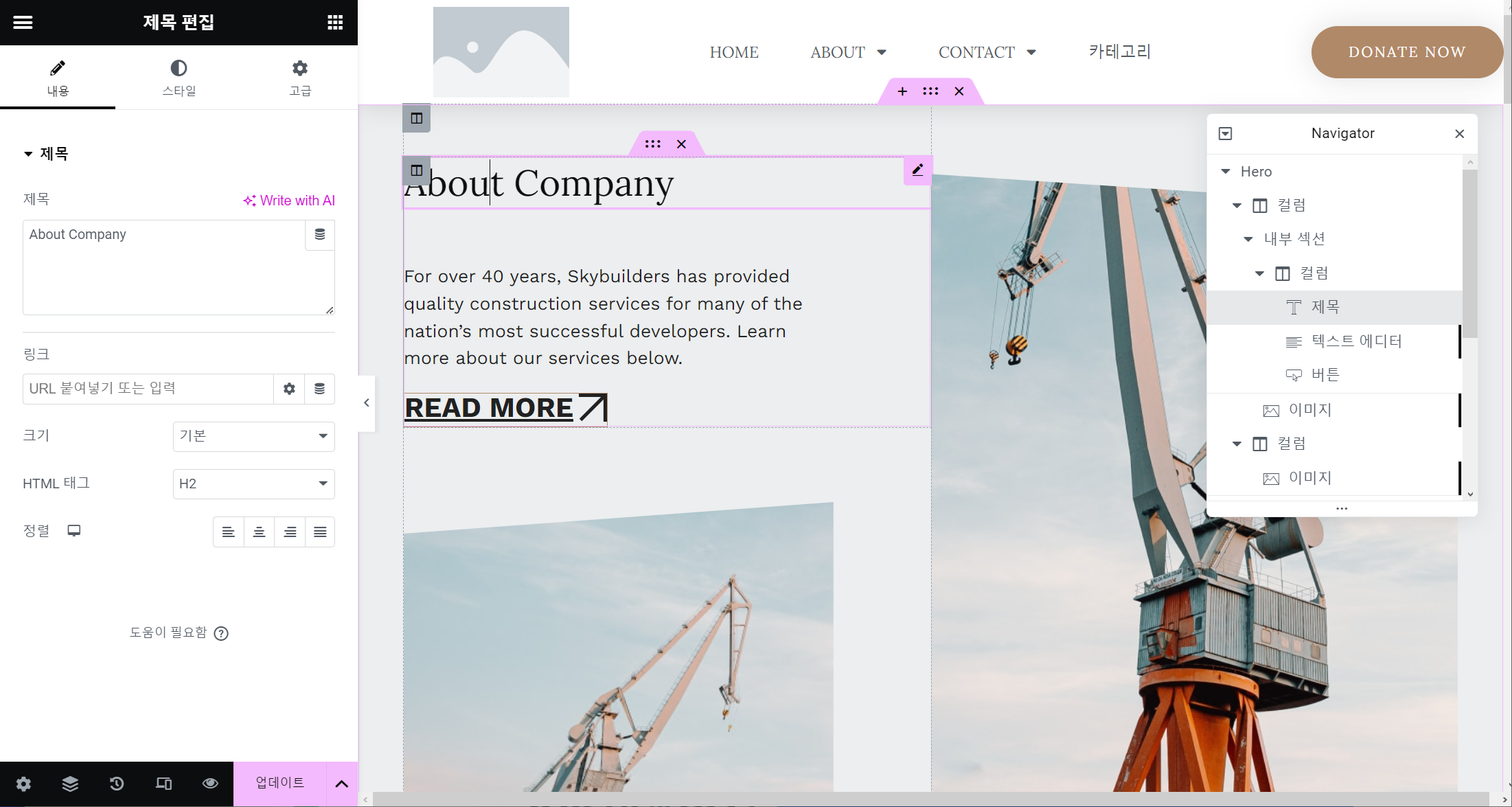Image resolution: width=1512 pixels, height=807 pixels.
Task: Open revision history icon
Action: [x=117, y=784]
